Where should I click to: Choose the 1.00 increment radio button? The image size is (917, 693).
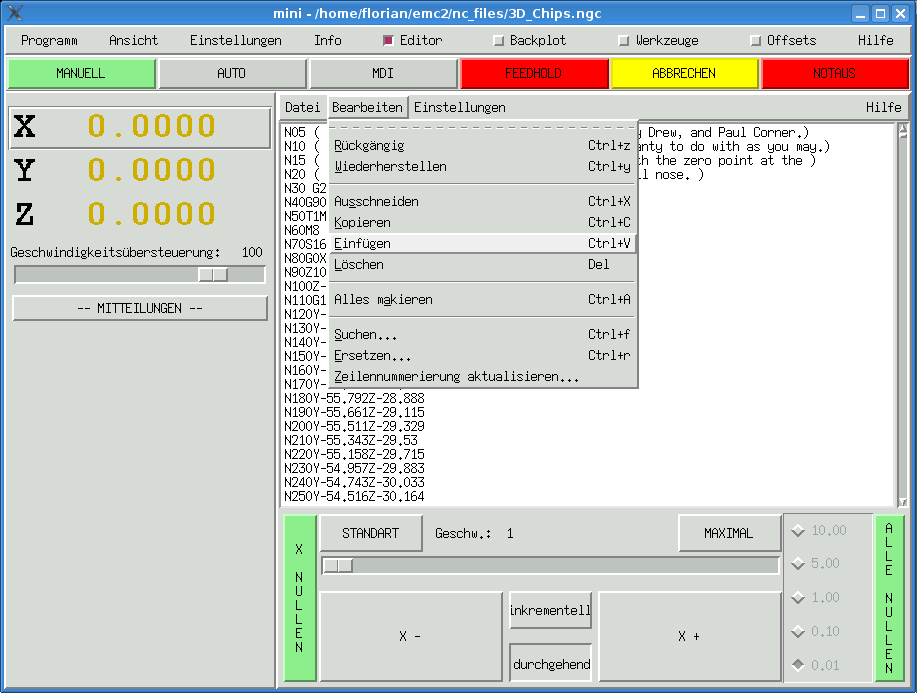pos(798,598)
